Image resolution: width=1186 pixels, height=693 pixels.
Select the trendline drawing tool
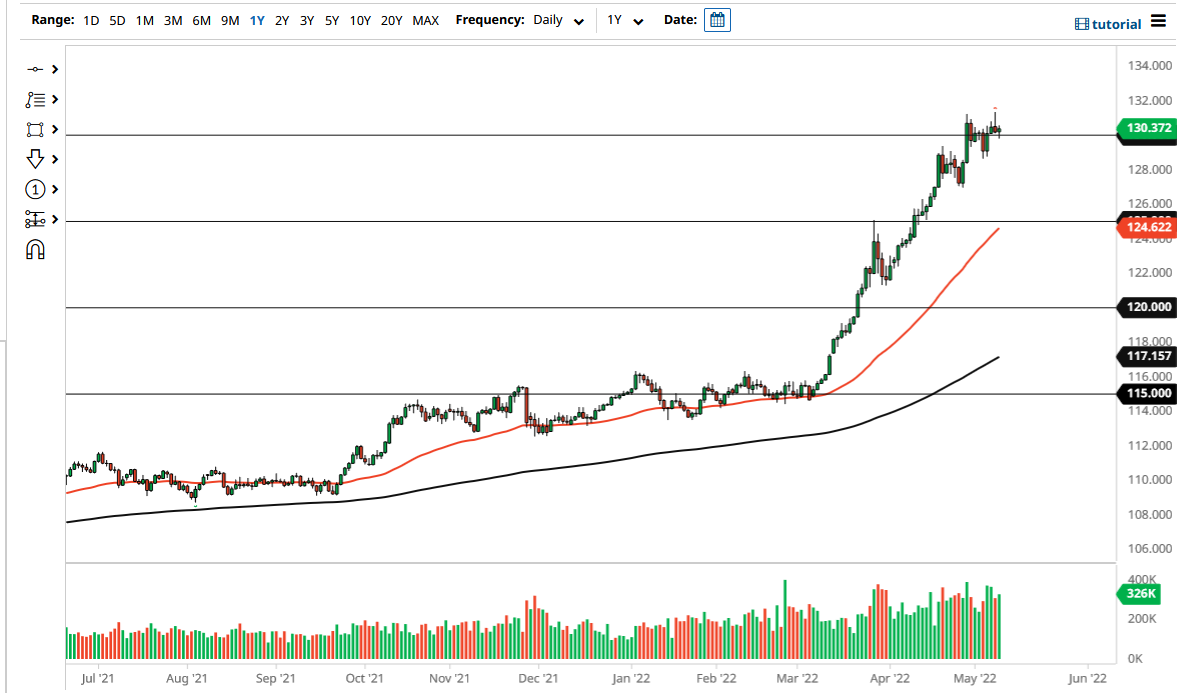[x=35, y=69]
